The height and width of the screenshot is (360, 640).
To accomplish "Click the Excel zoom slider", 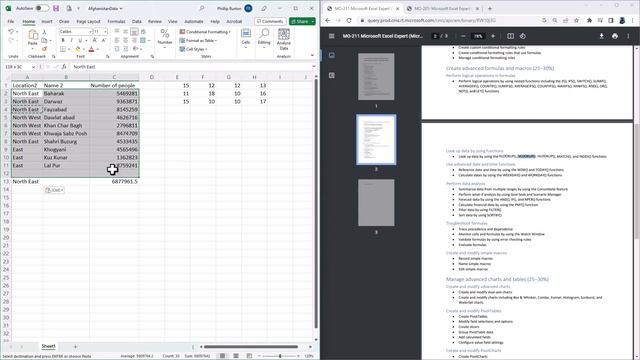I will click(x=280, y=356).
